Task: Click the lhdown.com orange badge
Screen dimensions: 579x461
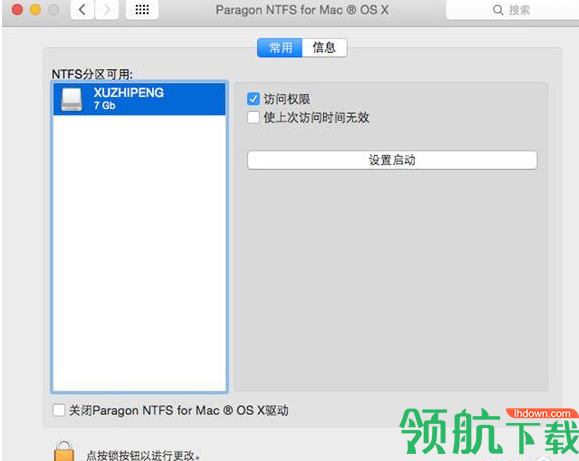Action: tap(542, 413)
